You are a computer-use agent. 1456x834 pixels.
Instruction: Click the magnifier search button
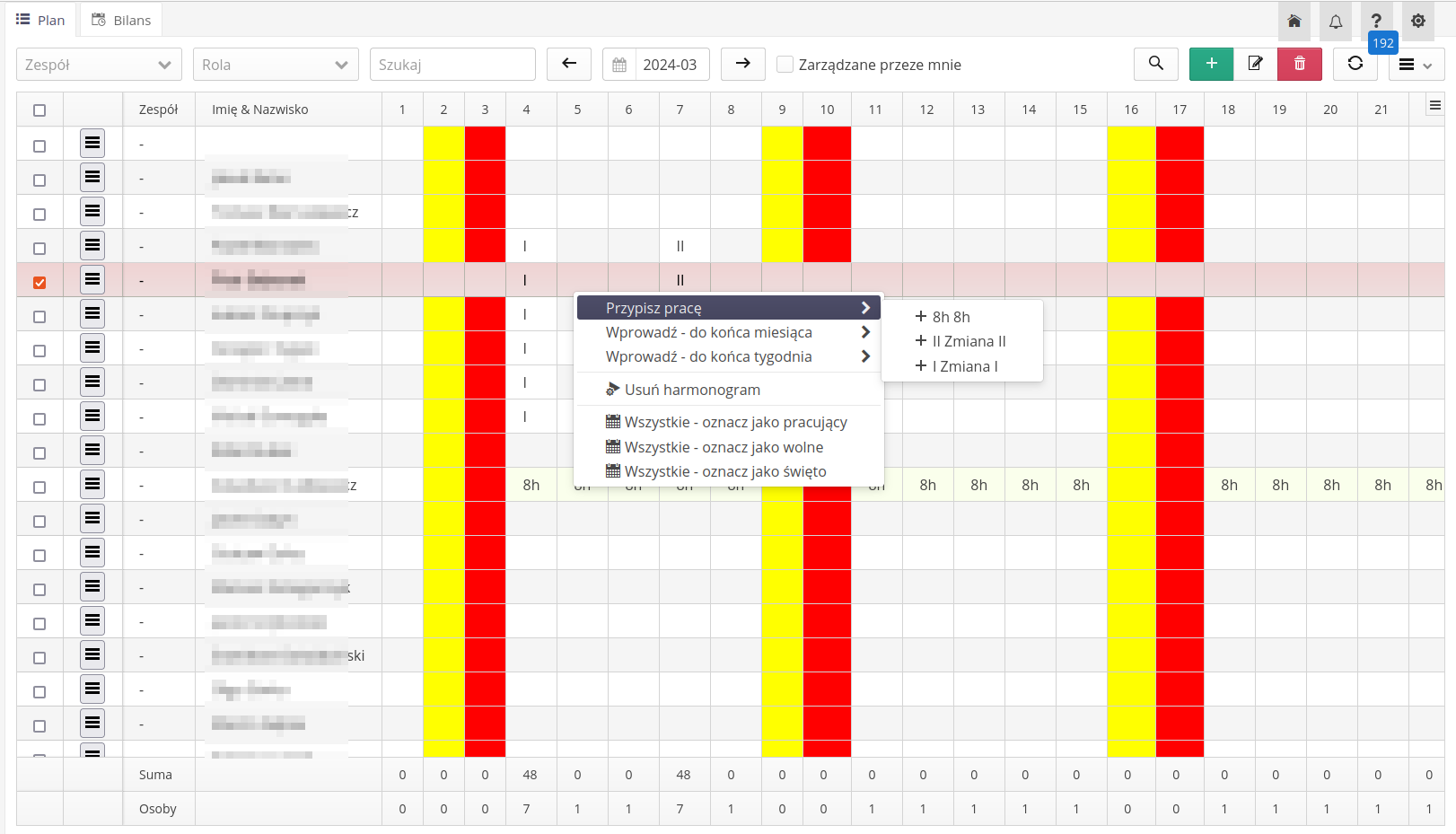1155,64
